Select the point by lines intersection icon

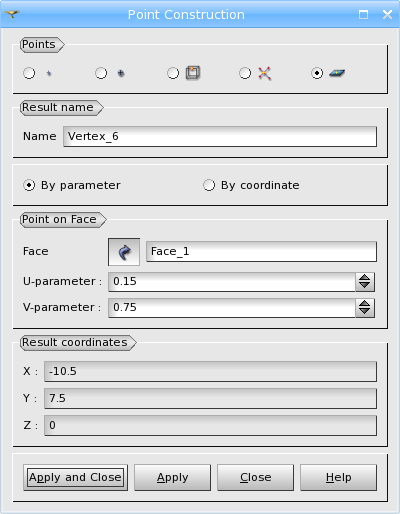[x=265, y=73]
